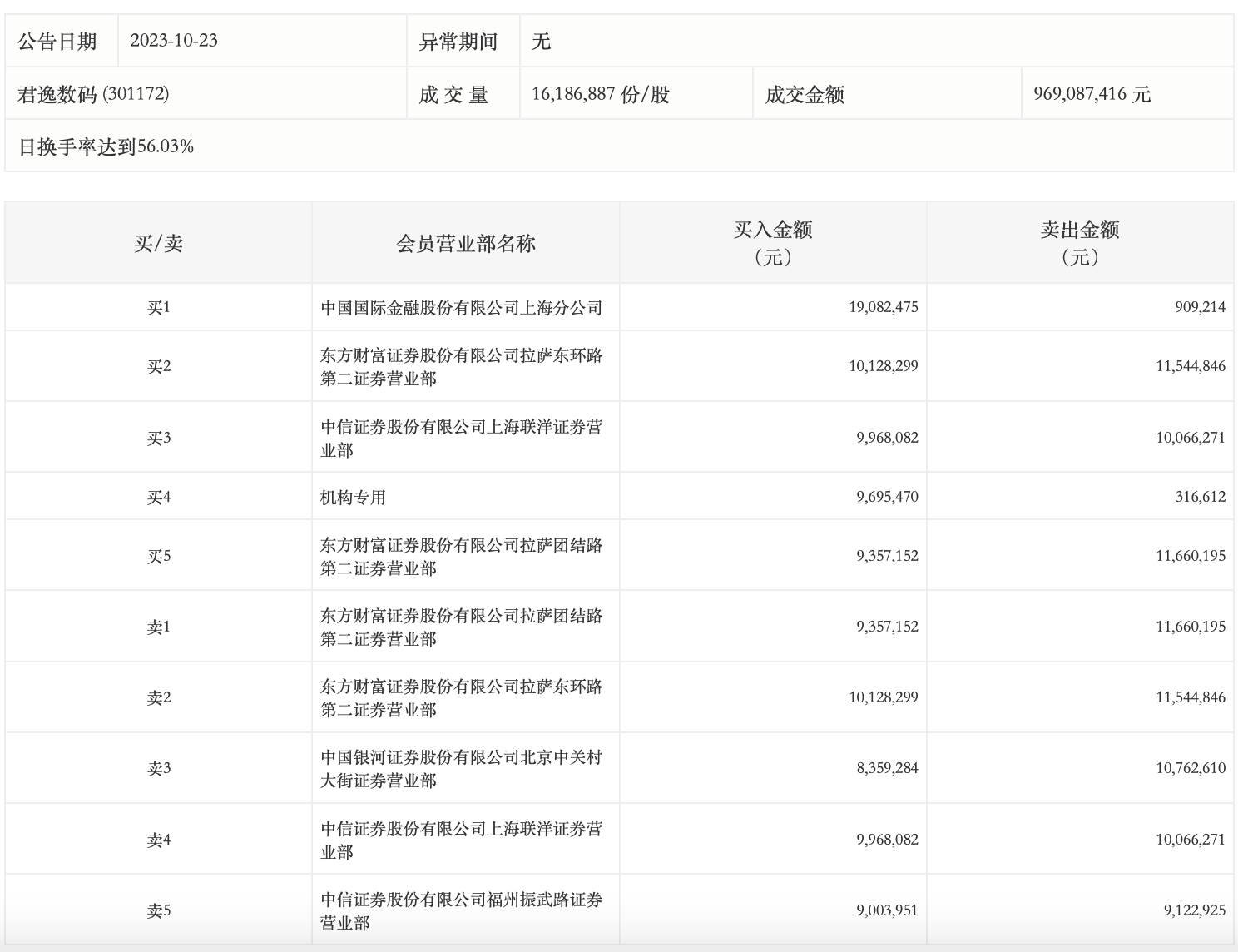Select the stock name 君逸数码 (301172)

coord(93,94)
